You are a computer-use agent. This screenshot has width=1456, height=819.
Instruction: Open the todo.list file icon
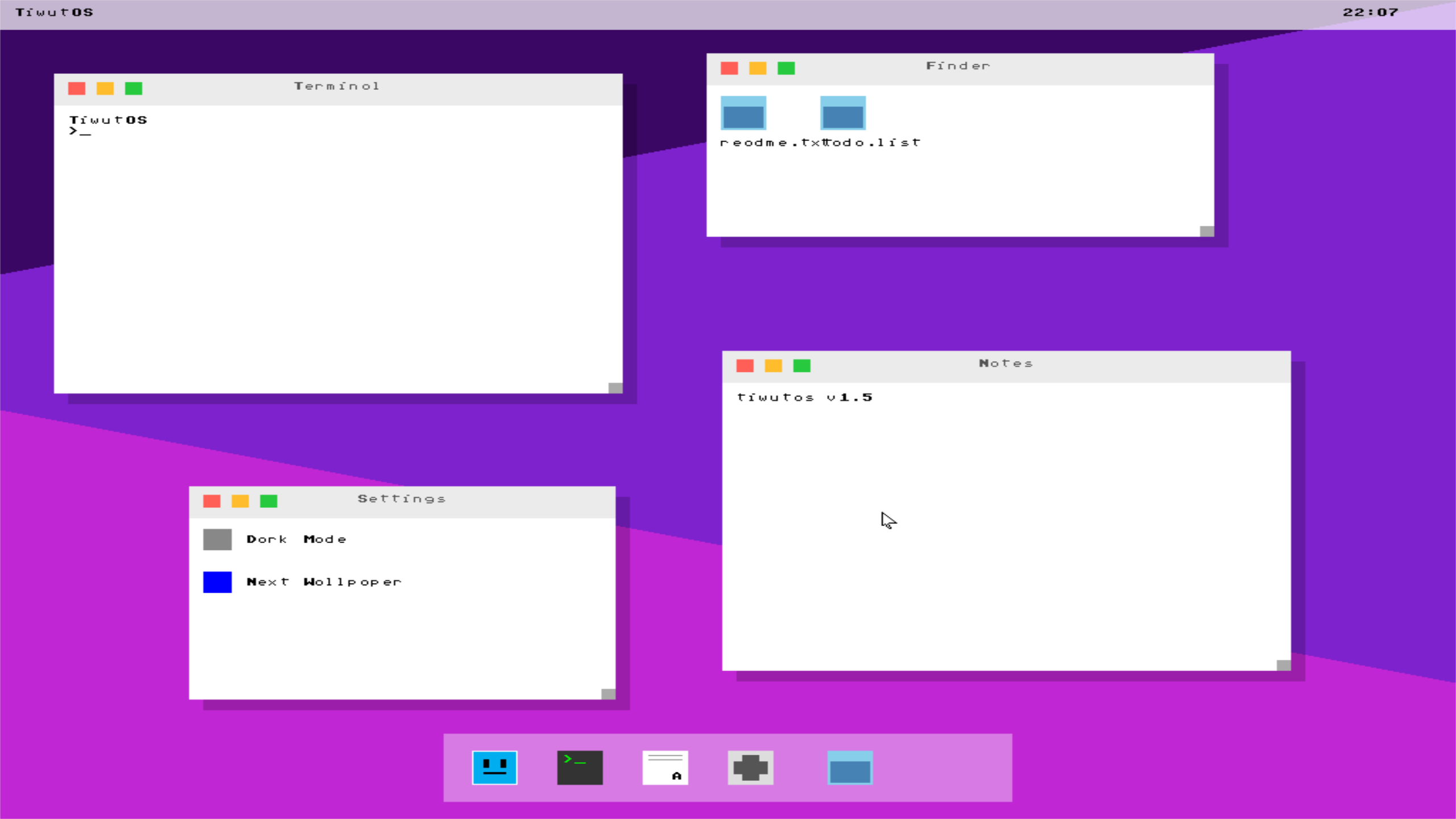coord(843,113)
